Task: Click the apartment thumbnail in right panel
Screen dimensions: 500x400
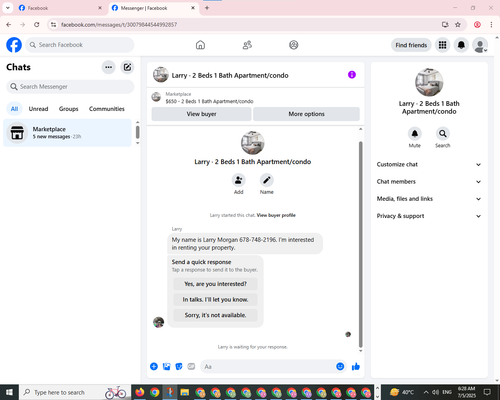Action: (429, 82)
